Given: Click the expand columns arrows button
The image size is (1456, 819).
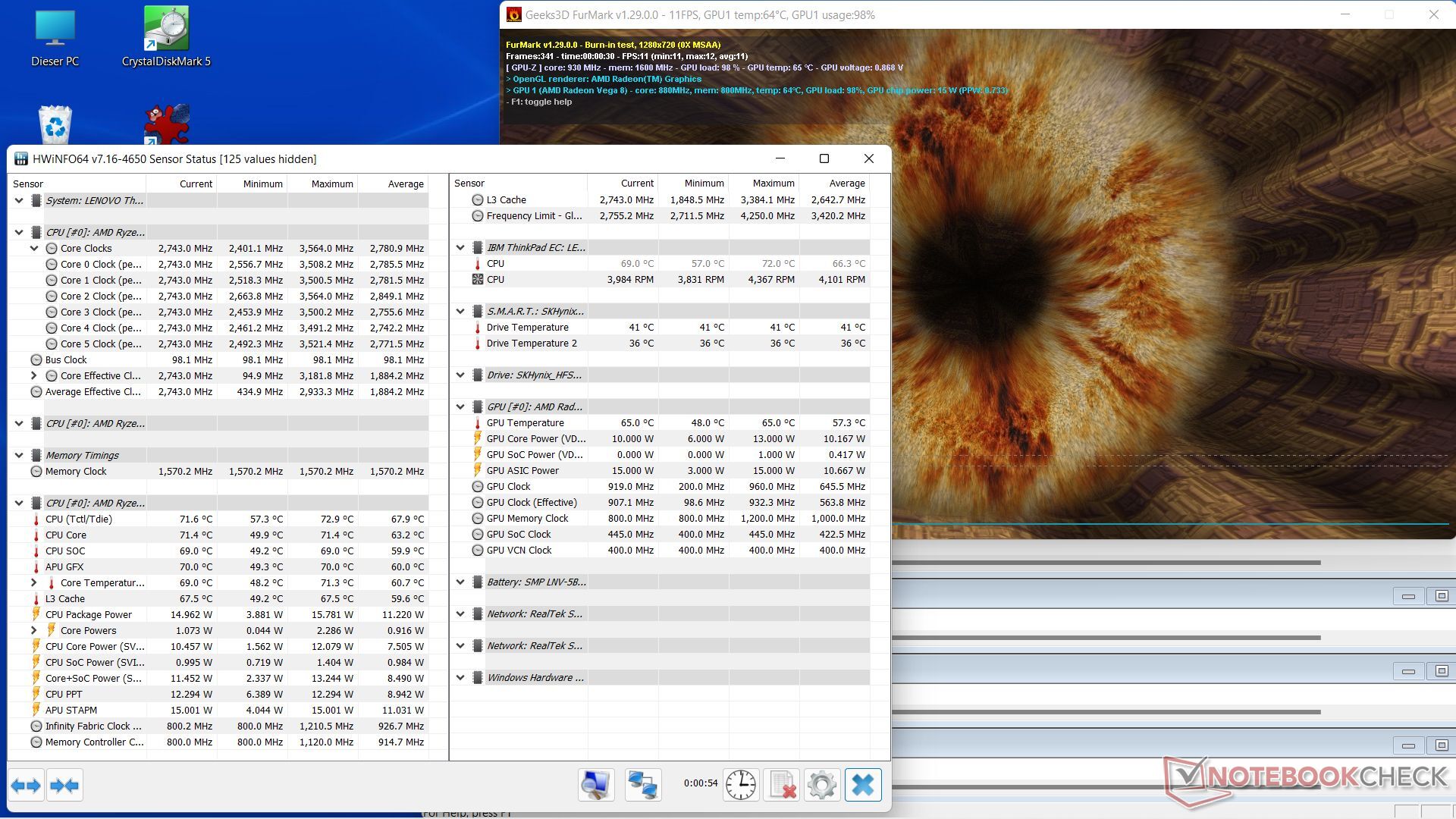Looking at the screenshot, I should click(x=26, y=786).
